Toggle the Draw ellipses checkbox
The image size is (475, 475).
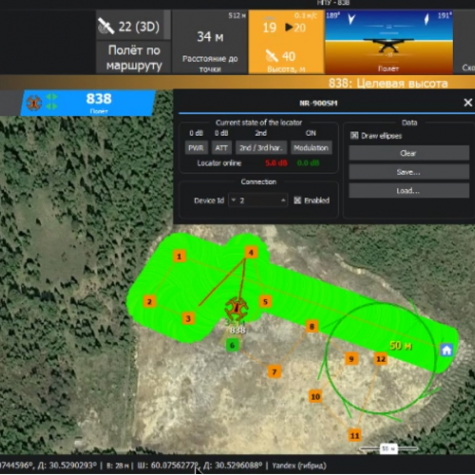(x=354, y=135)
